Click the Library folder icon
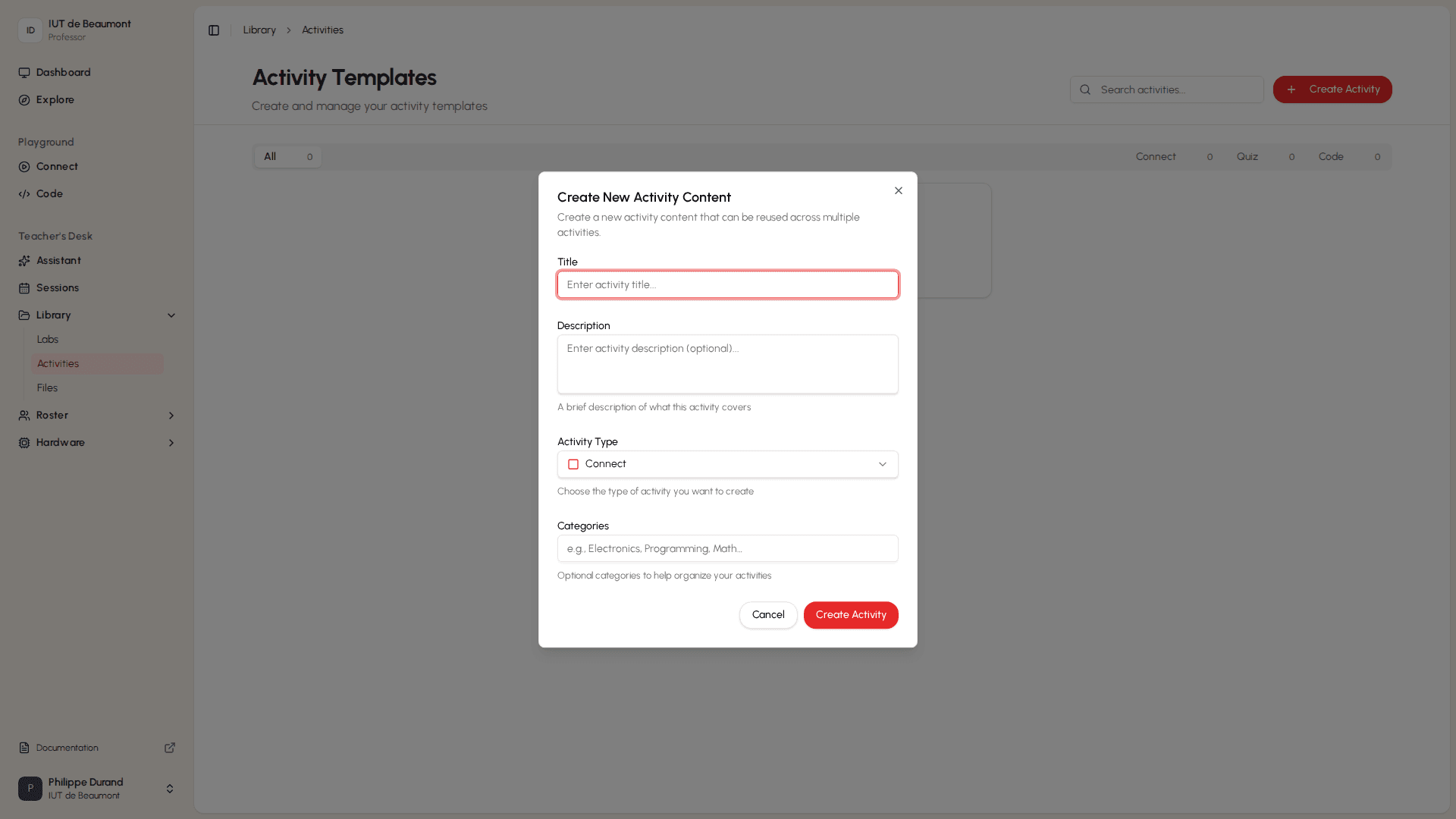 click(24, 315)
